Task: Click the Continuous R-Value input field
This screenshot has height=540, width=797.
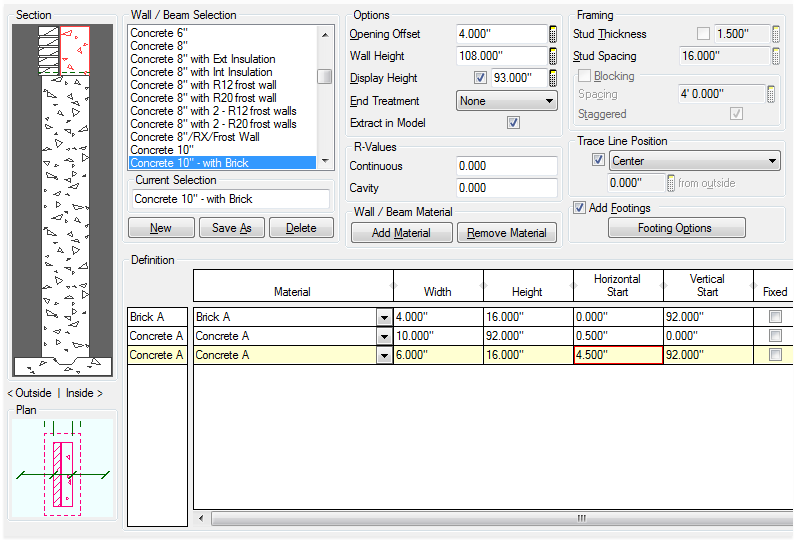Action: (507, 166)
